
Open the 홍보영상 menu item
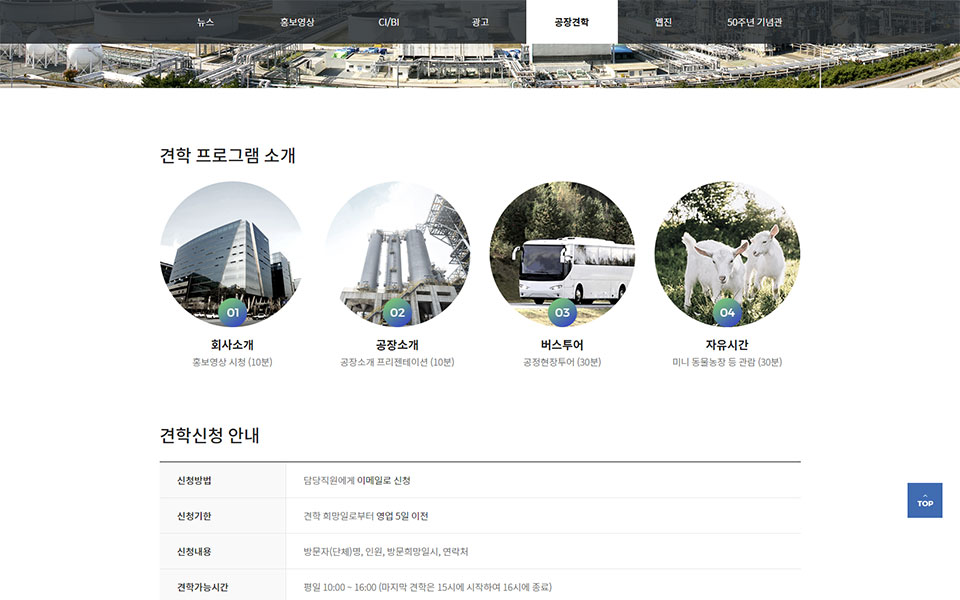pyautogui.click(x=297, y=21)
